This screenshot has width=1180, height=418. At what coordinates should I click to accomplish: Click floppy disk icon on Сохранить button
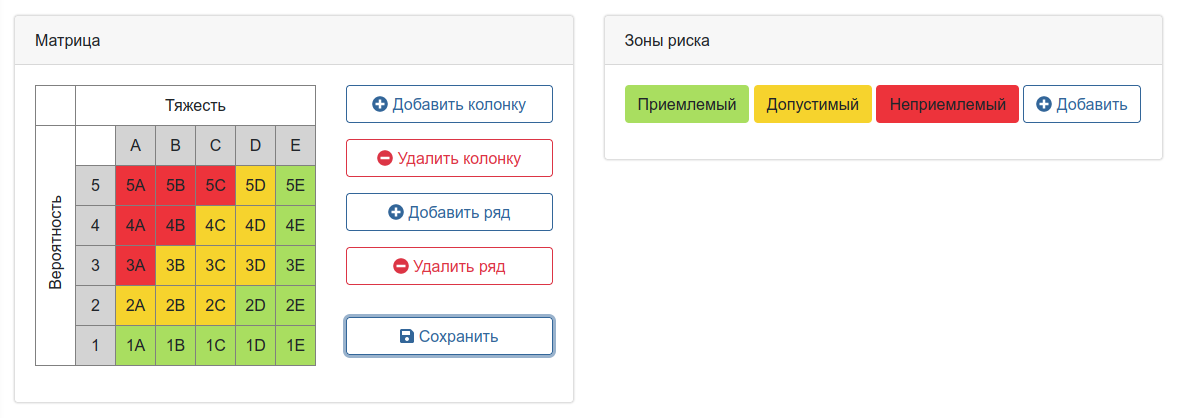(407, 336)
